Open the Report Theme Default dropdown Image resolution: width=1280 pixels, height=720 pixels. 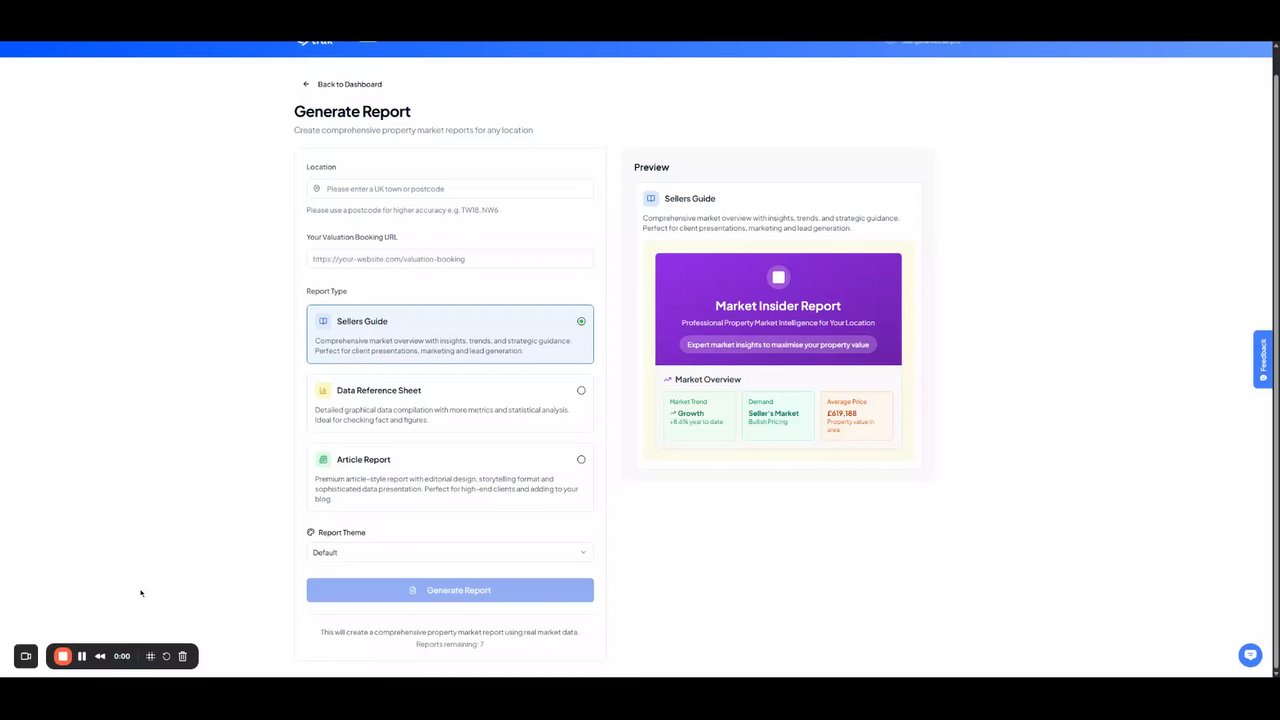450,552
